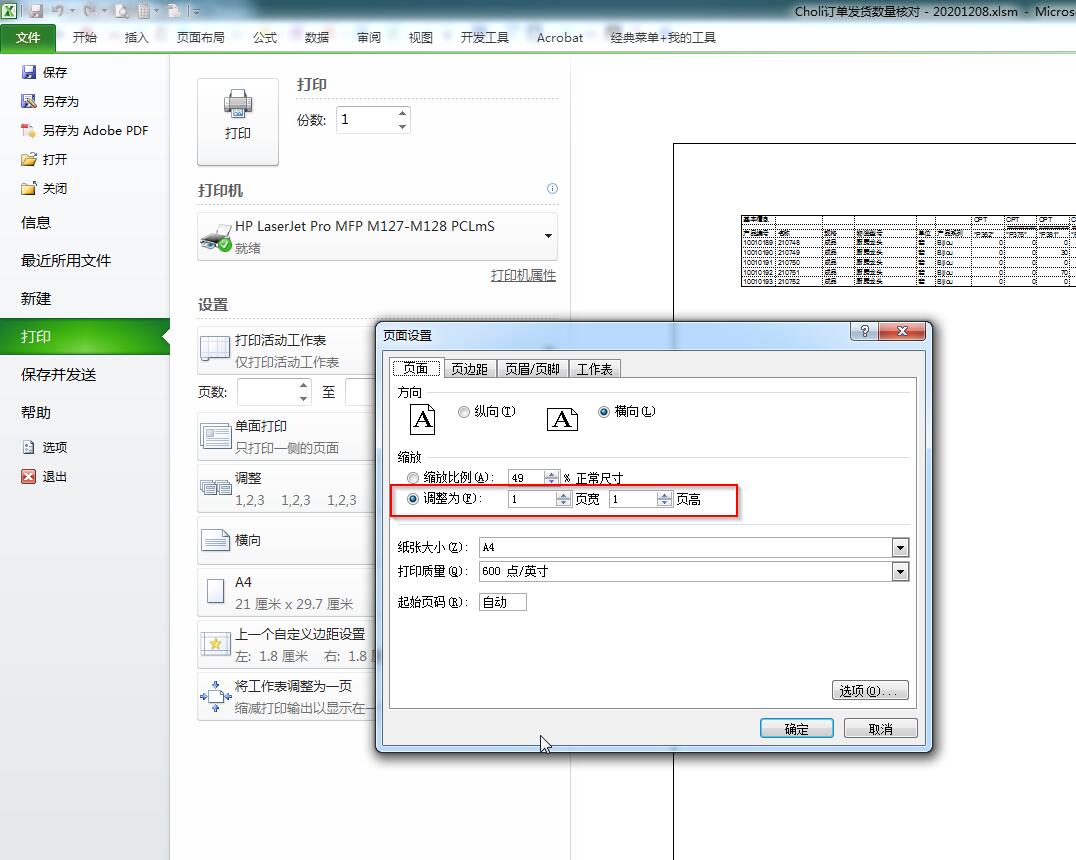
Task: Click the help question mark in dialog
Action: 864,333
